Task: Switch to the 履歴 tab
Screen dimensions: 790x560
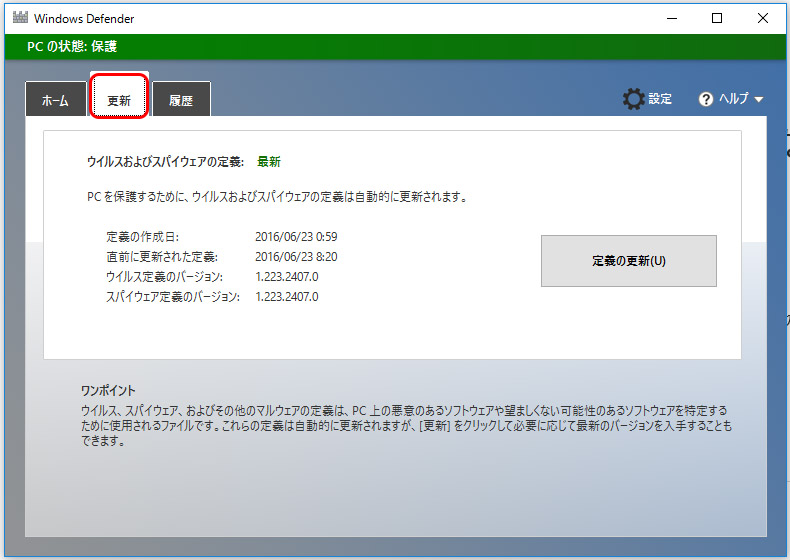Action: [181, 99]
